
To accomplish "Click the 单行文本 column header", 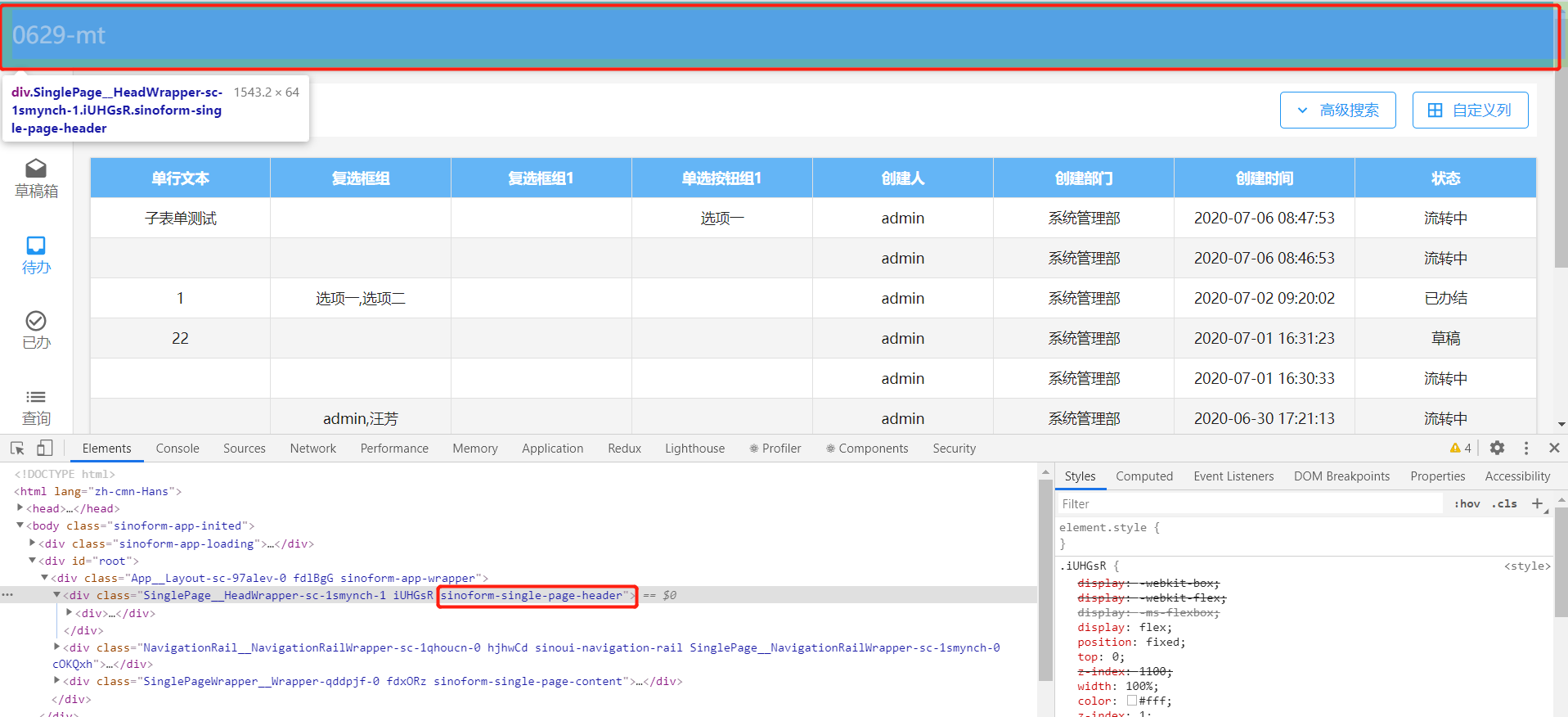I will pyautogui.click(x=180, y=178).
